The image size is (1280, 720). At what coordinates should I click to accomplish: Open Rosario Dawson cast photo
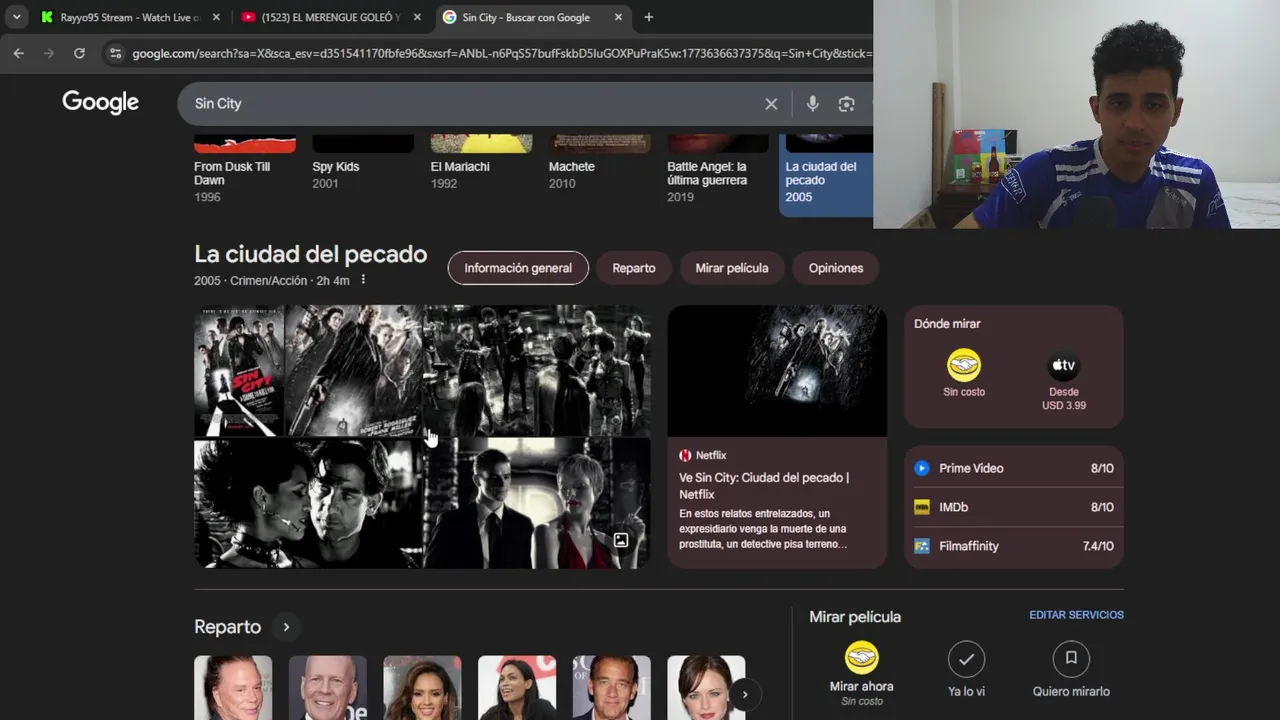517,688
